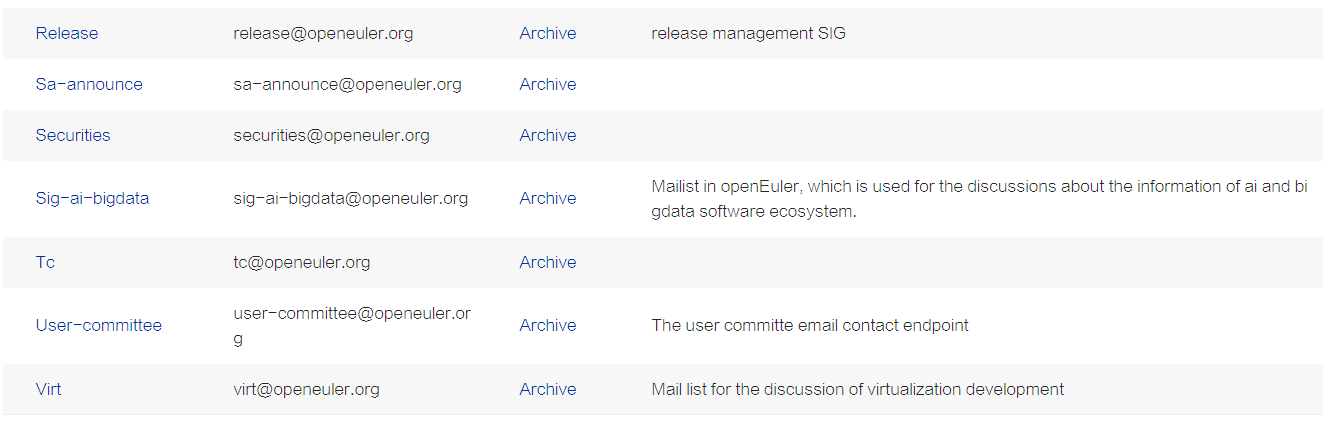View the Archive for the Sa-announce list

click(547, 84)
